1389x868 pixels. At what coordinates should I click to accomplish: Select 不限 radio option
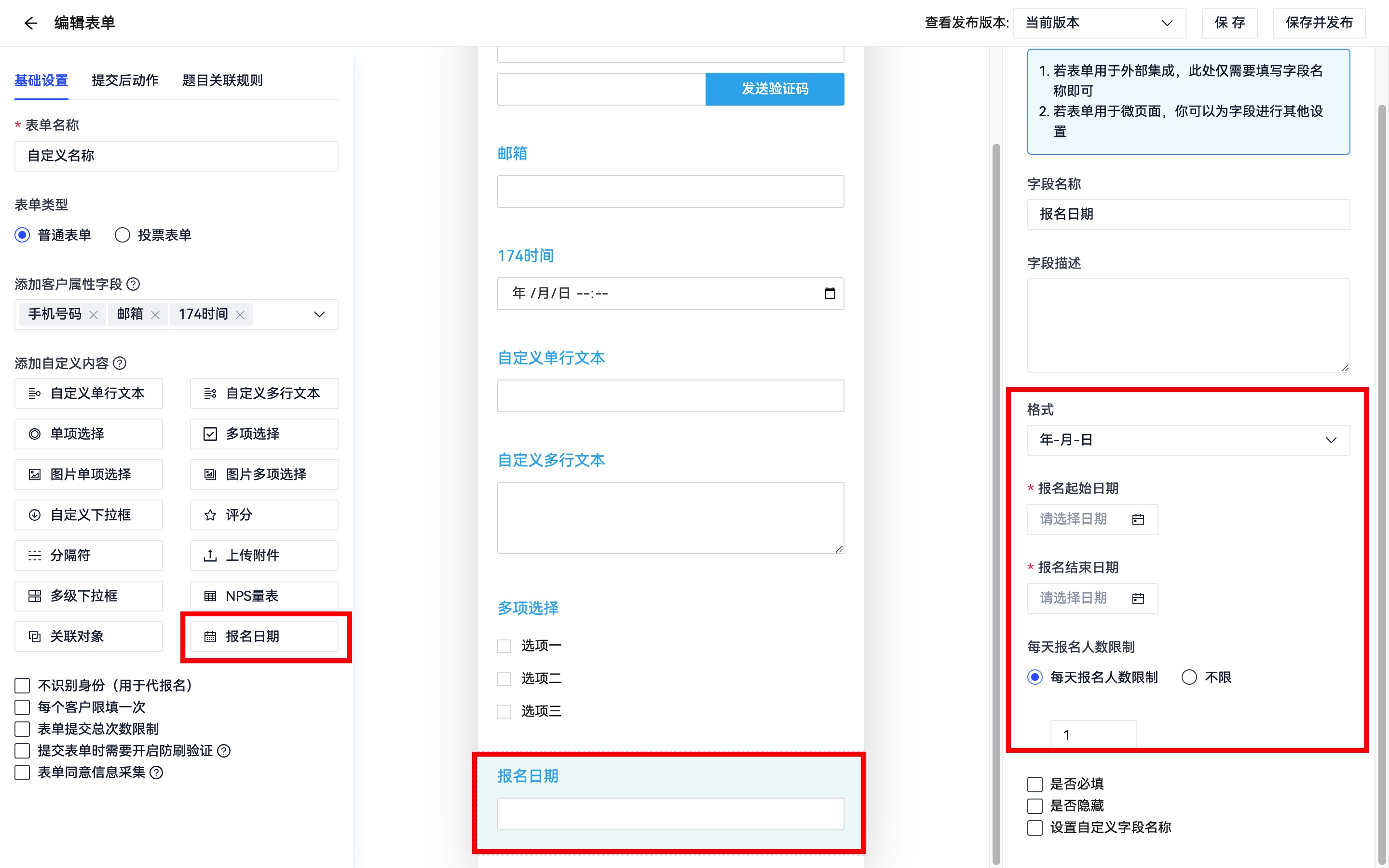click(x=1189, y=678)
